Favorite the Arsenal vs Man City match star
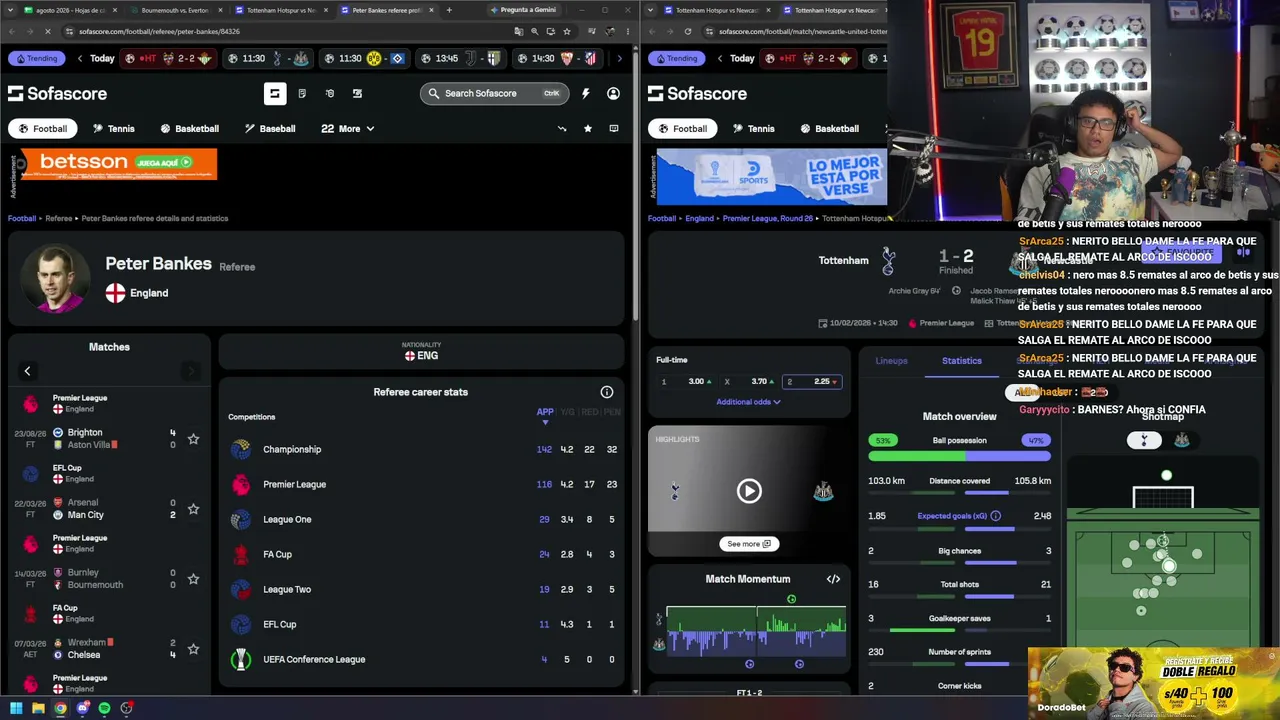1280x720 pixels. tap(193, 509)
